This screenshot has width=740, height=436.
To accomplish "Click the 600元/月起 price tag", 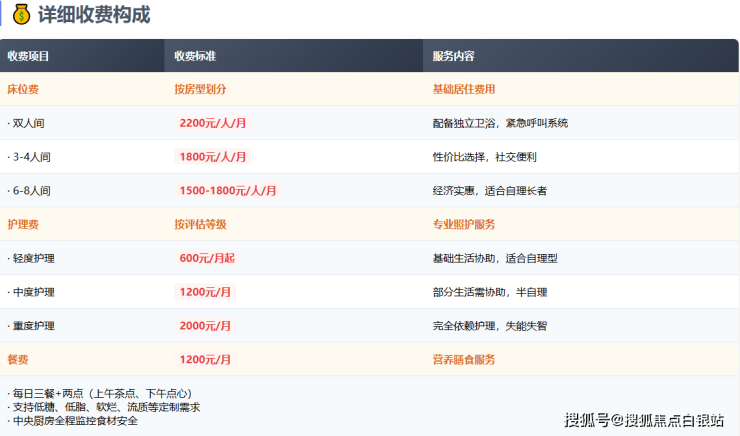I will (x=206, y=258).
